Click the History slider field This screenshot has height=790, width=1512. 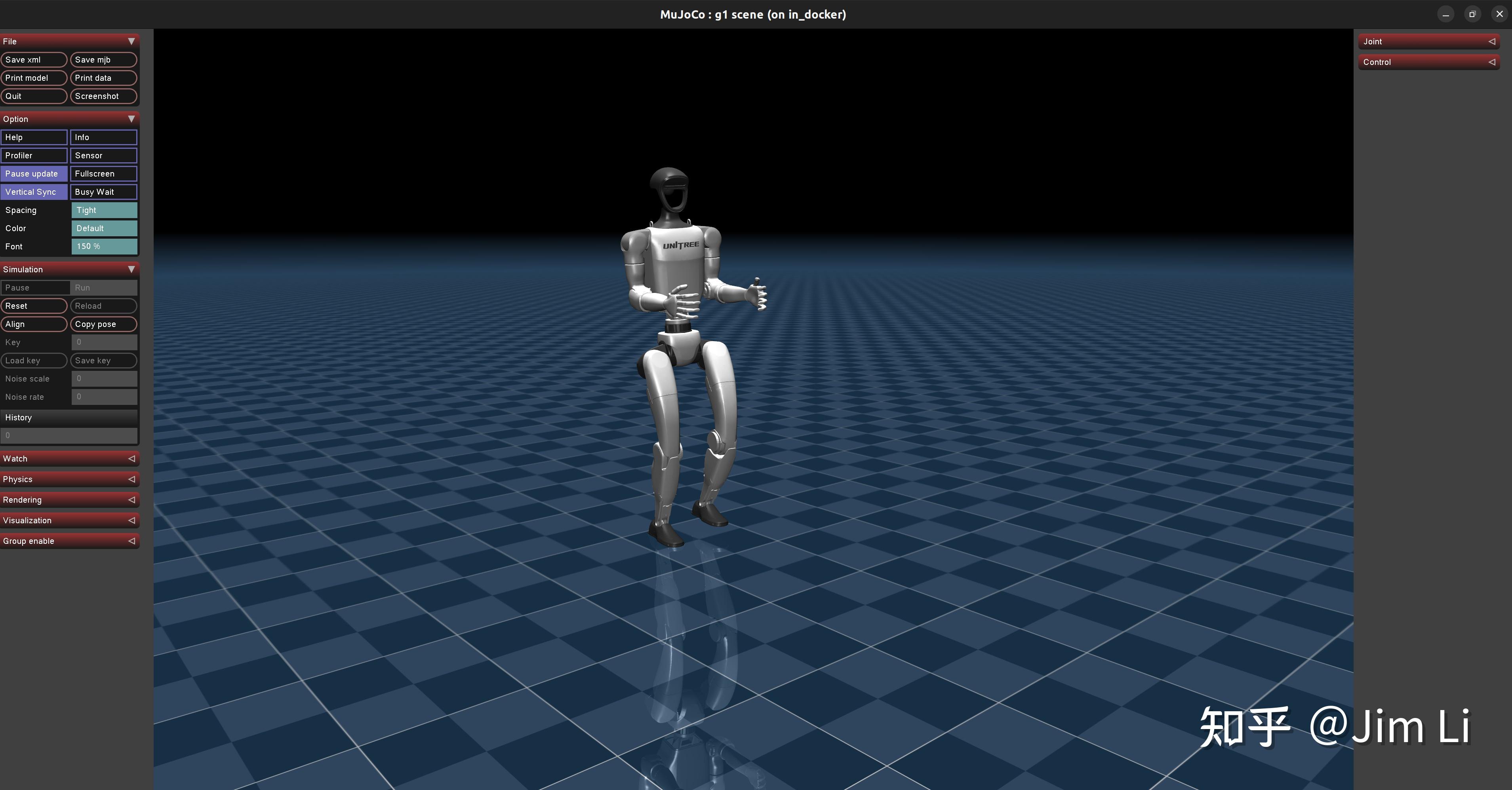pos(69,435)
